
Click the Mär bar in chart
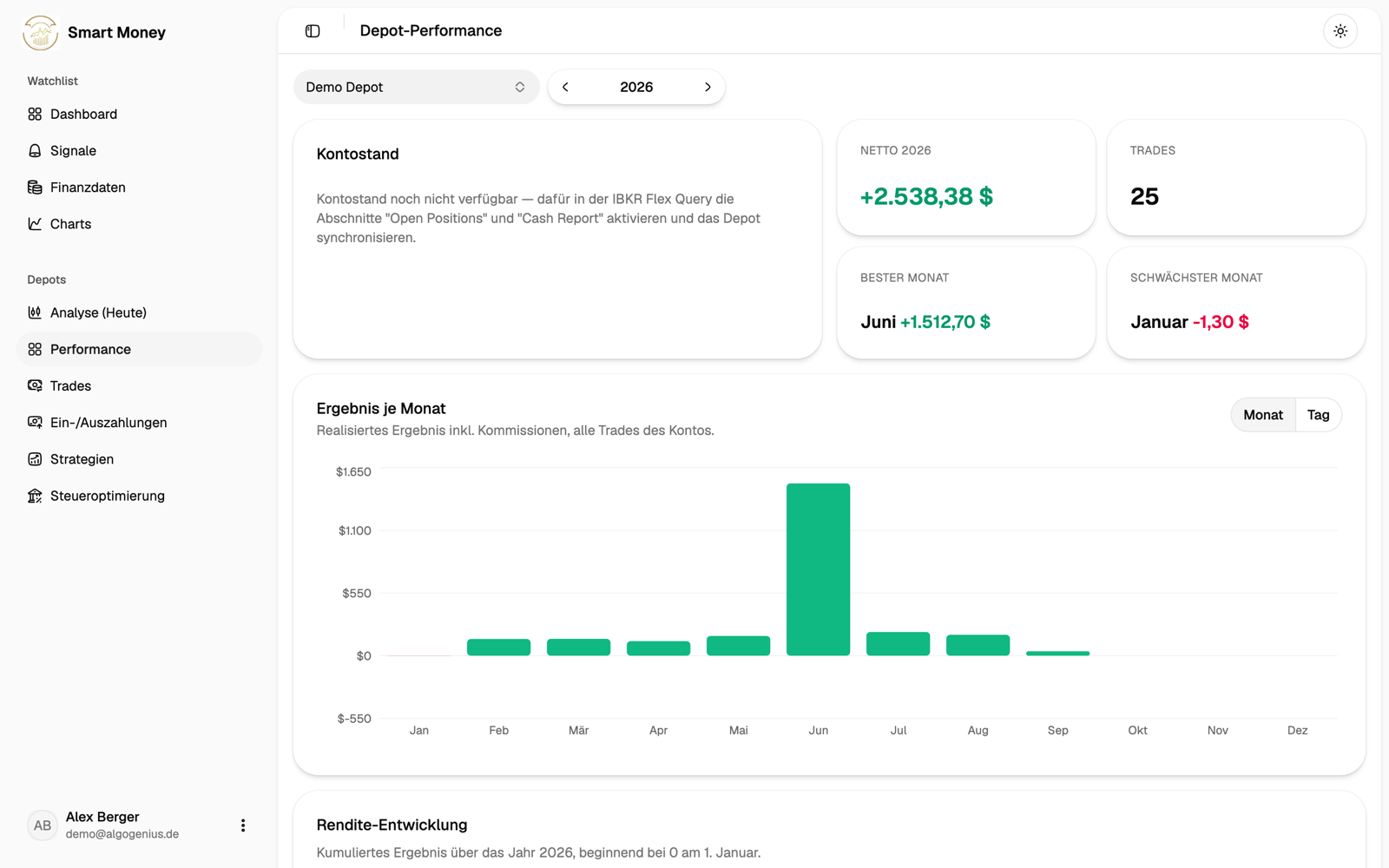(x=578, y=647)
